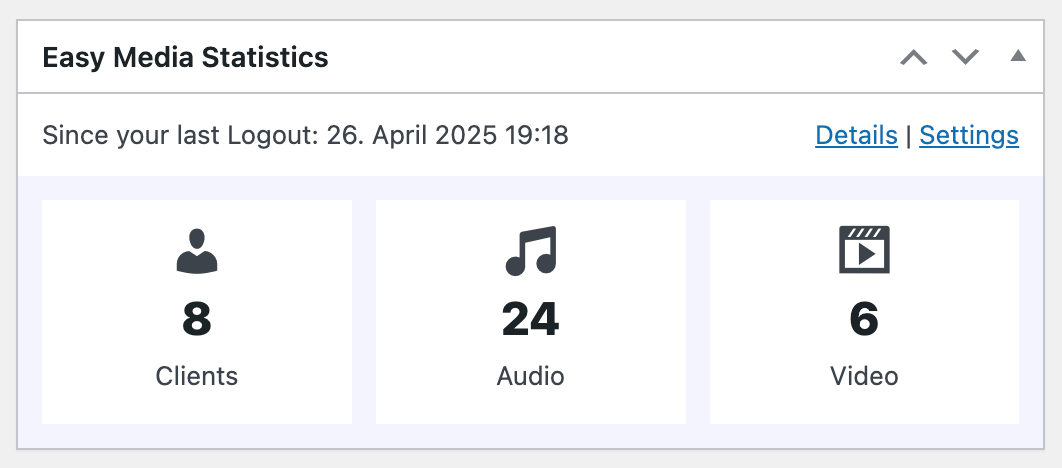Move widget up with chevron arrow
Image resolution: width=1062 pixels, height=468 pixels.
coord(913,57)
